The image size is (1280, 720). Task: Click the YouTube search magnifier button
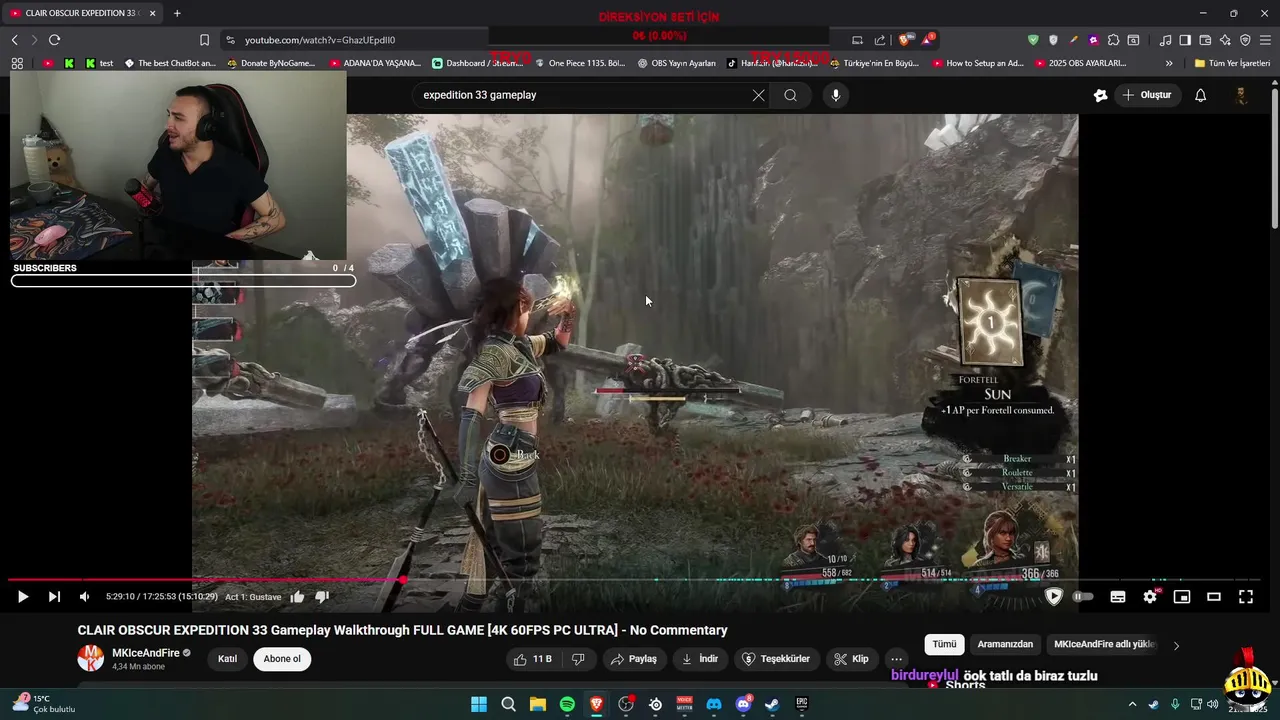(x=790, y=95)
